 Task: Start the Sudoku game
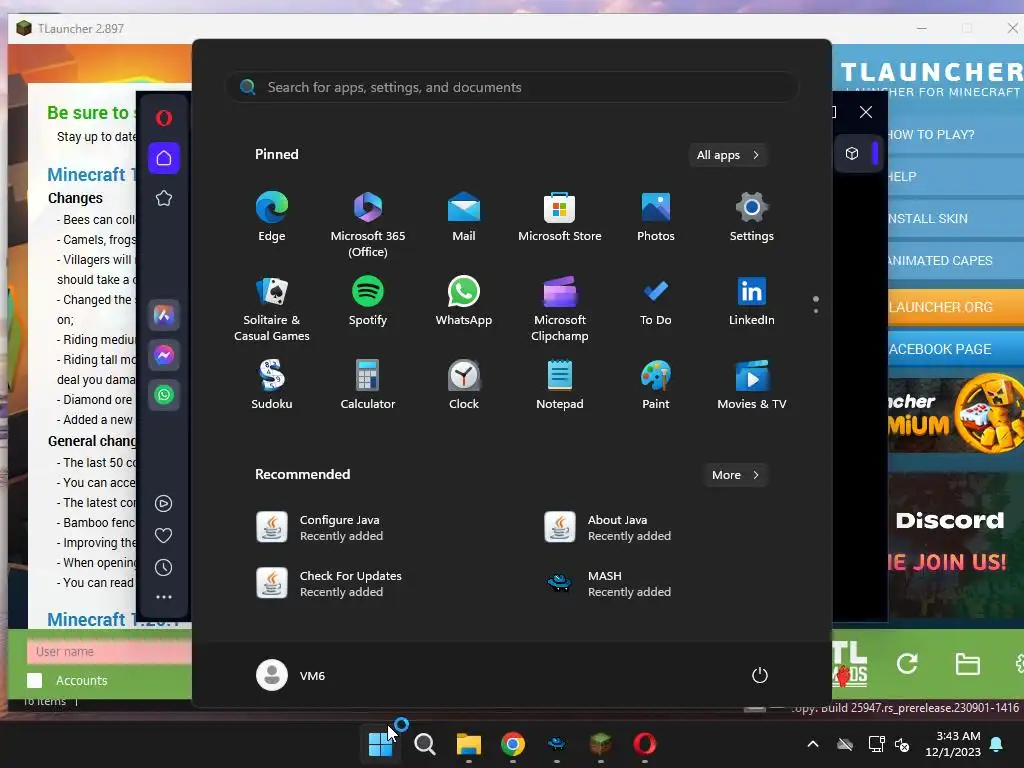272,385
